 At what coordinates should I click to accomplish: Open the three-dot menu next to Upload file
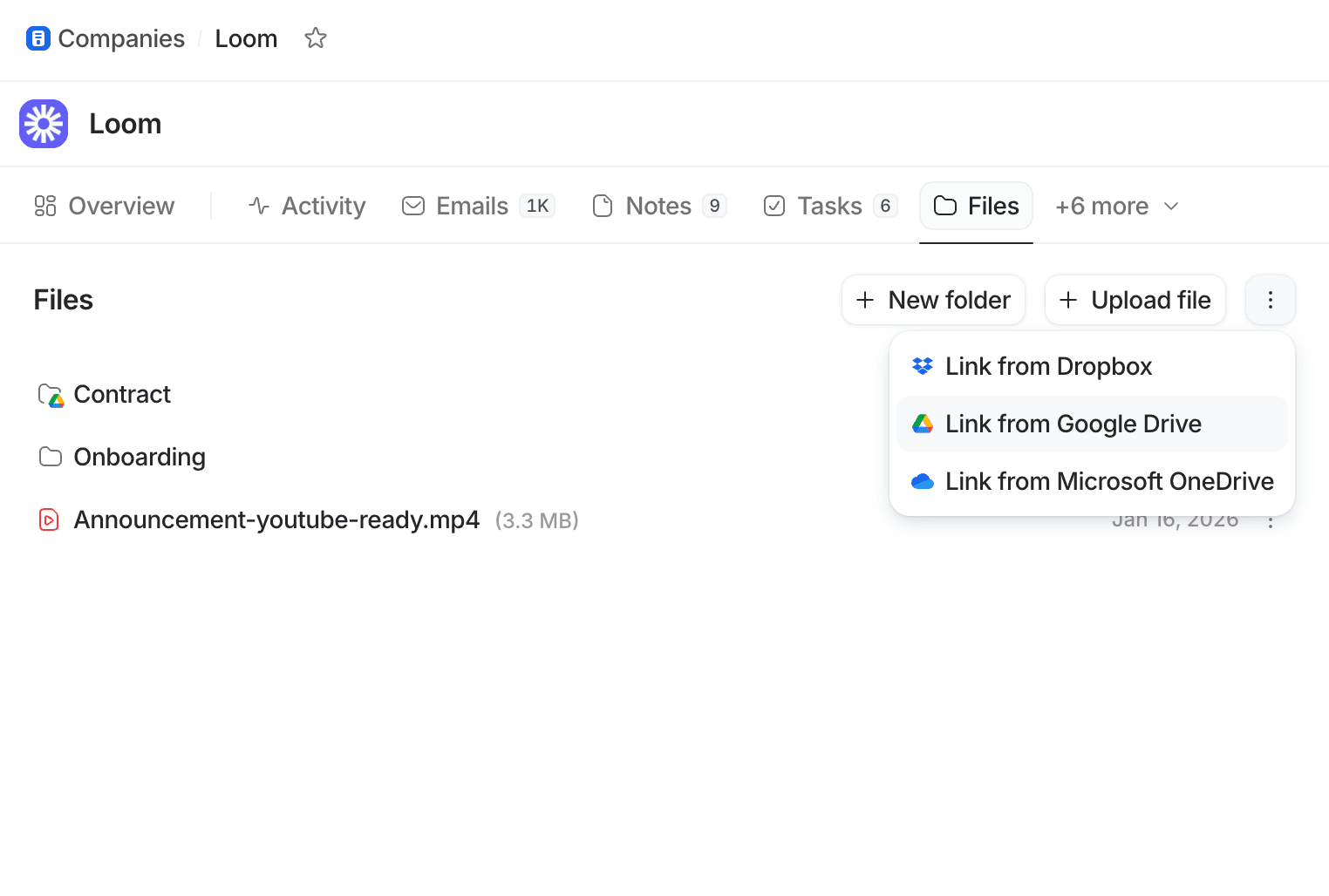click(x=1270, y=300)
